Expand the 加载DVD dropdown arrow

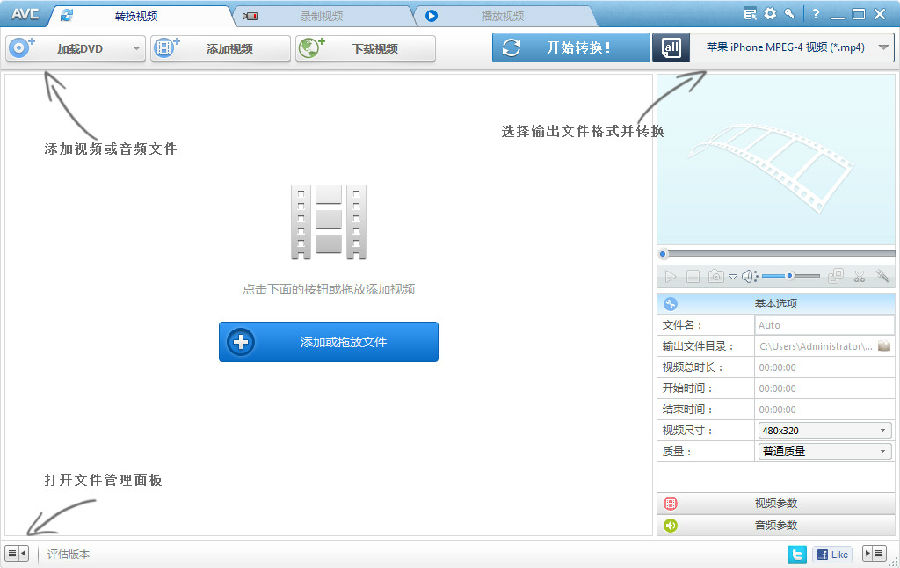136,49
